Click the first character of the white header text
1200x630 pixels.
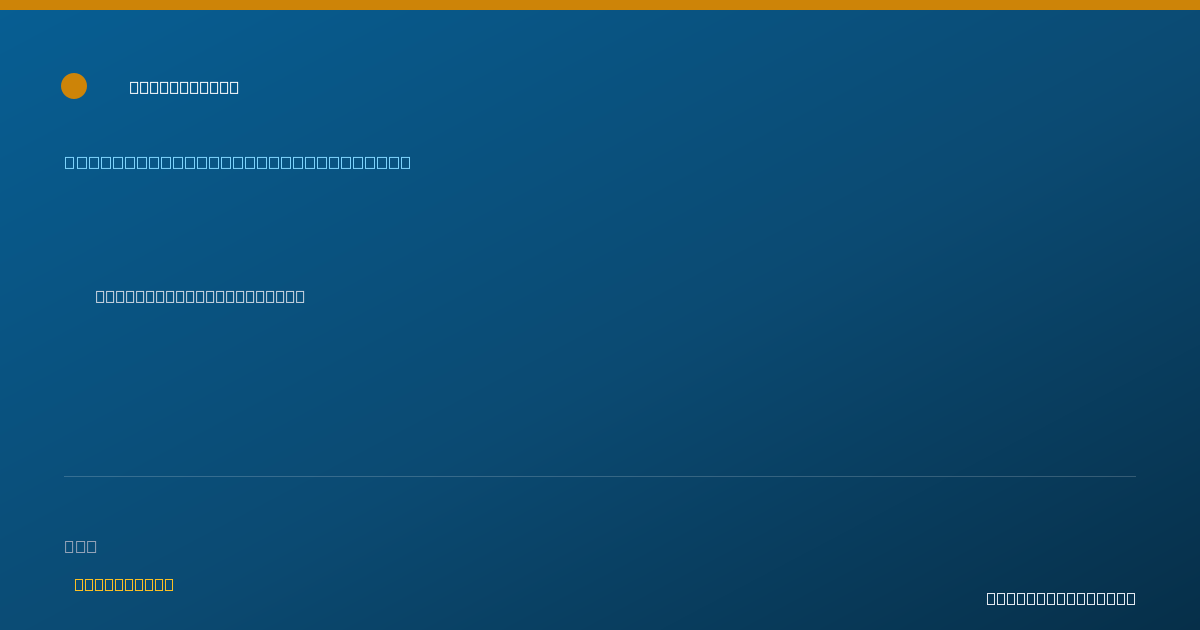click(134, 87)
